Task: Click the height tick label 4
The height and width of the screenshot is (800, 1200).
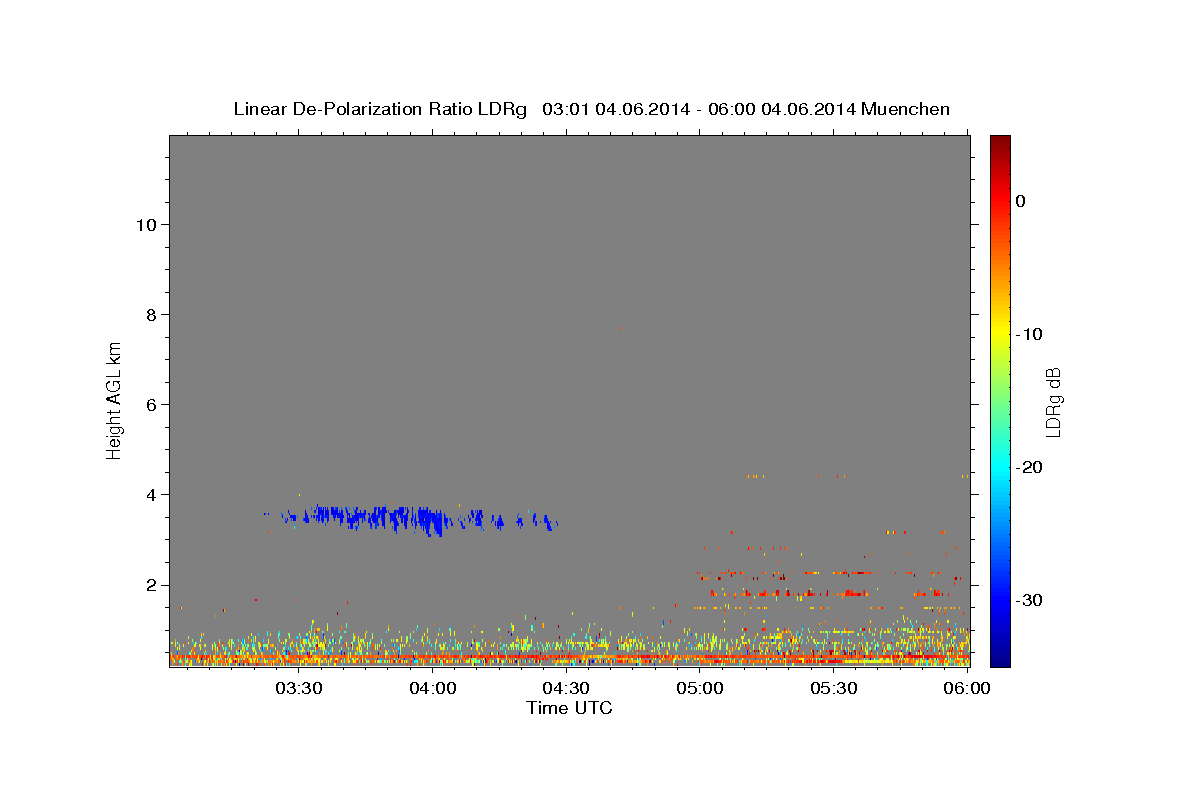Action: [150, 495]
